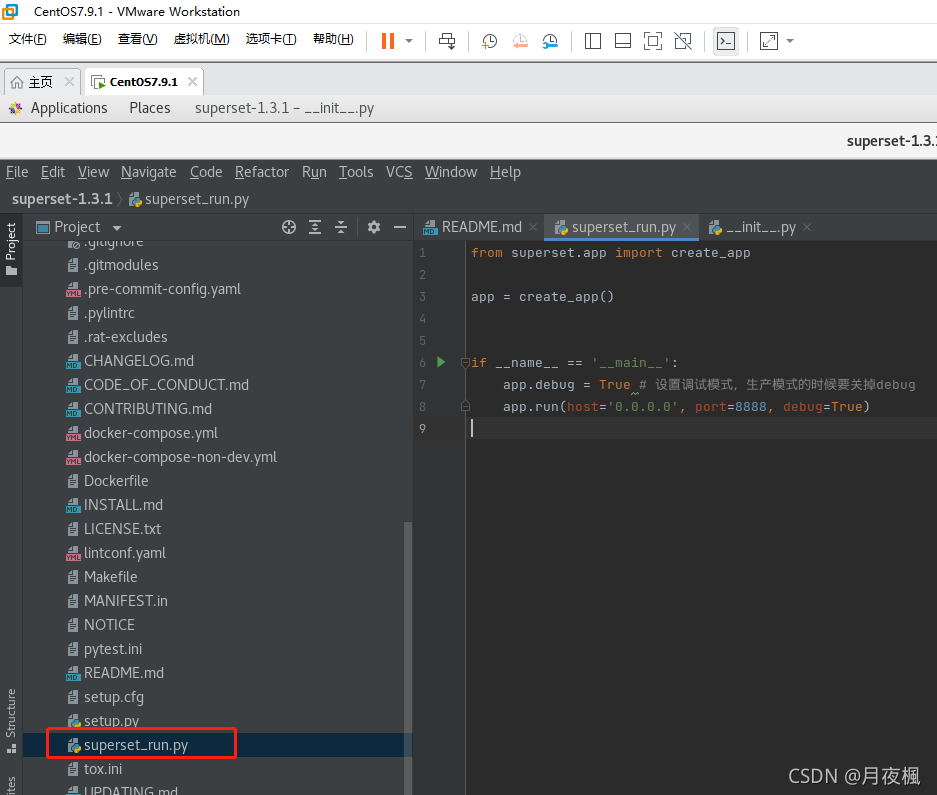The height and width of the screenshot is (795, 937).
Task: Pause the virtual machine with the orange pause button
Action: [x=388, y=41]
